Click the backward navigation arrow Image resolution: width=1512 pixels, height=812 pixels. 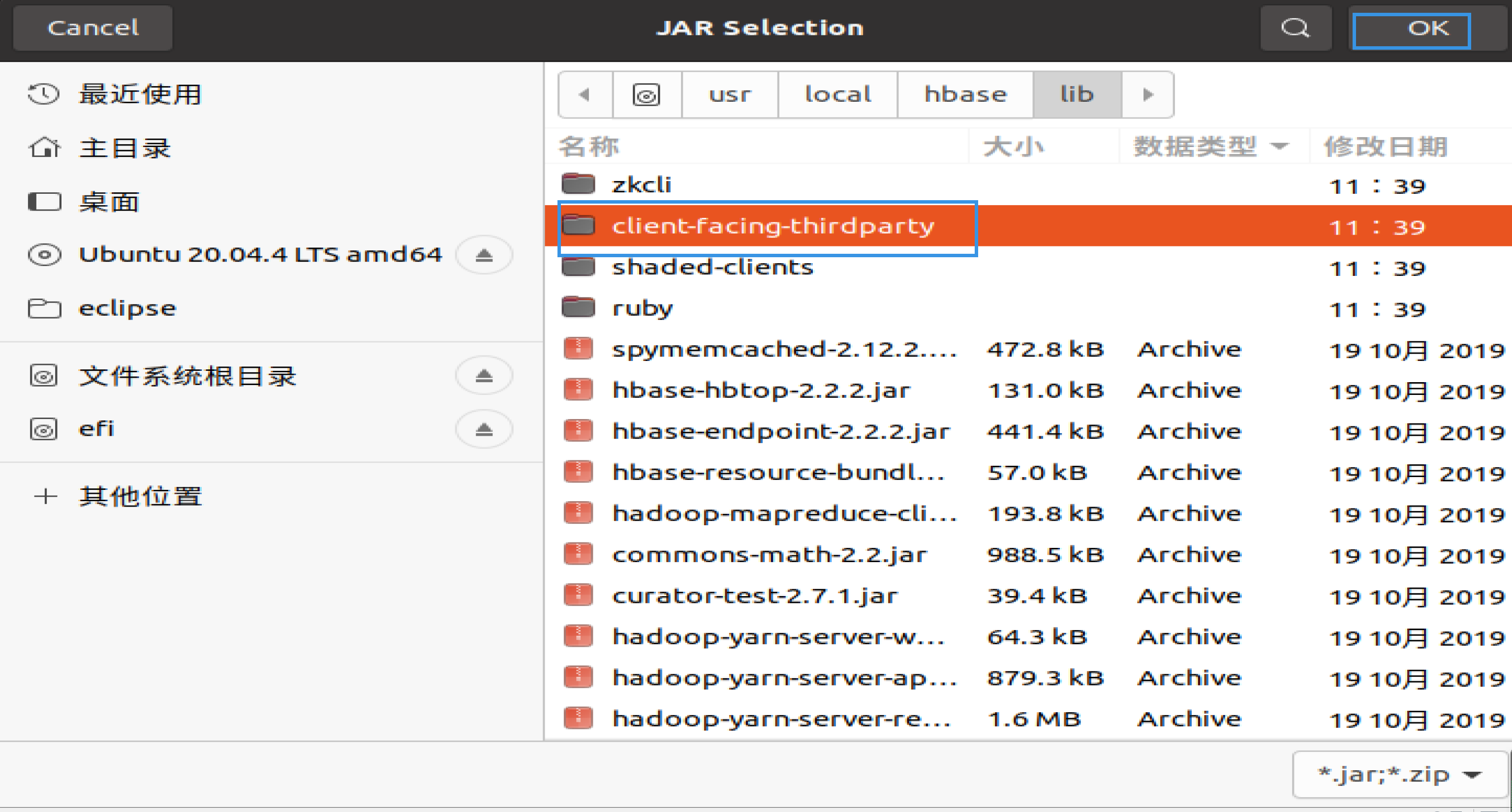pyautogui.click(x=583, y=94)
